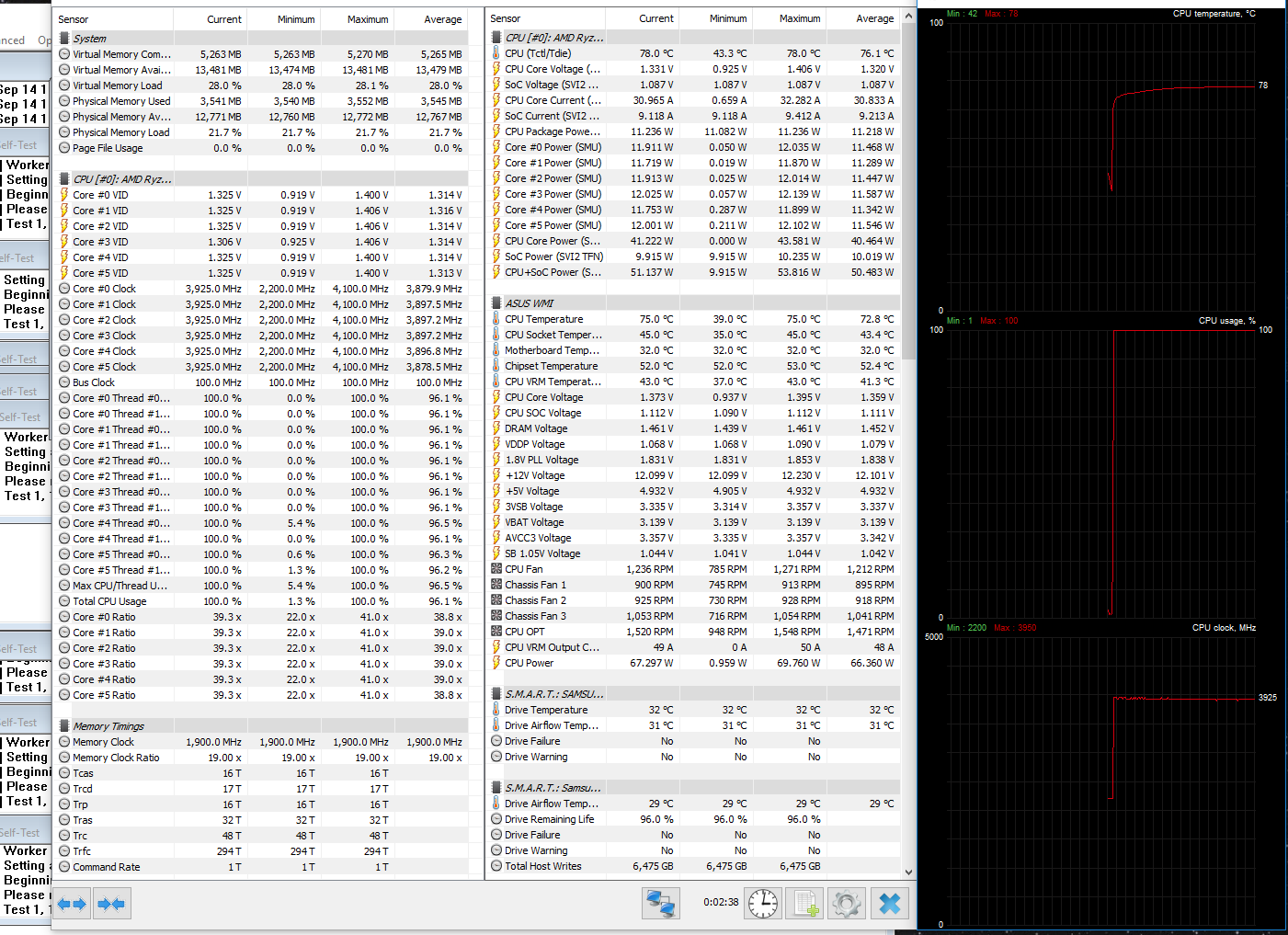Select the S.M.A.R.T.: SAMSU group header

[692, 694]
